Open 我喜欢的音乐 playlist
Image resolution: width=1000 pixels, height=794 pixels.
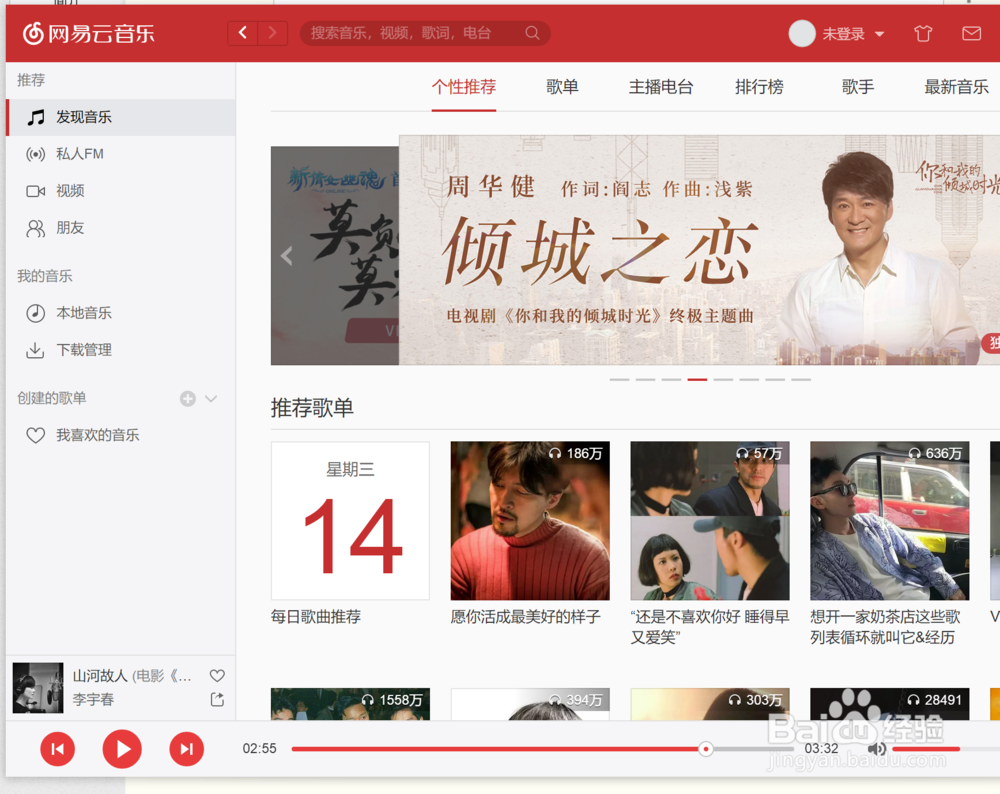point(121,436)
